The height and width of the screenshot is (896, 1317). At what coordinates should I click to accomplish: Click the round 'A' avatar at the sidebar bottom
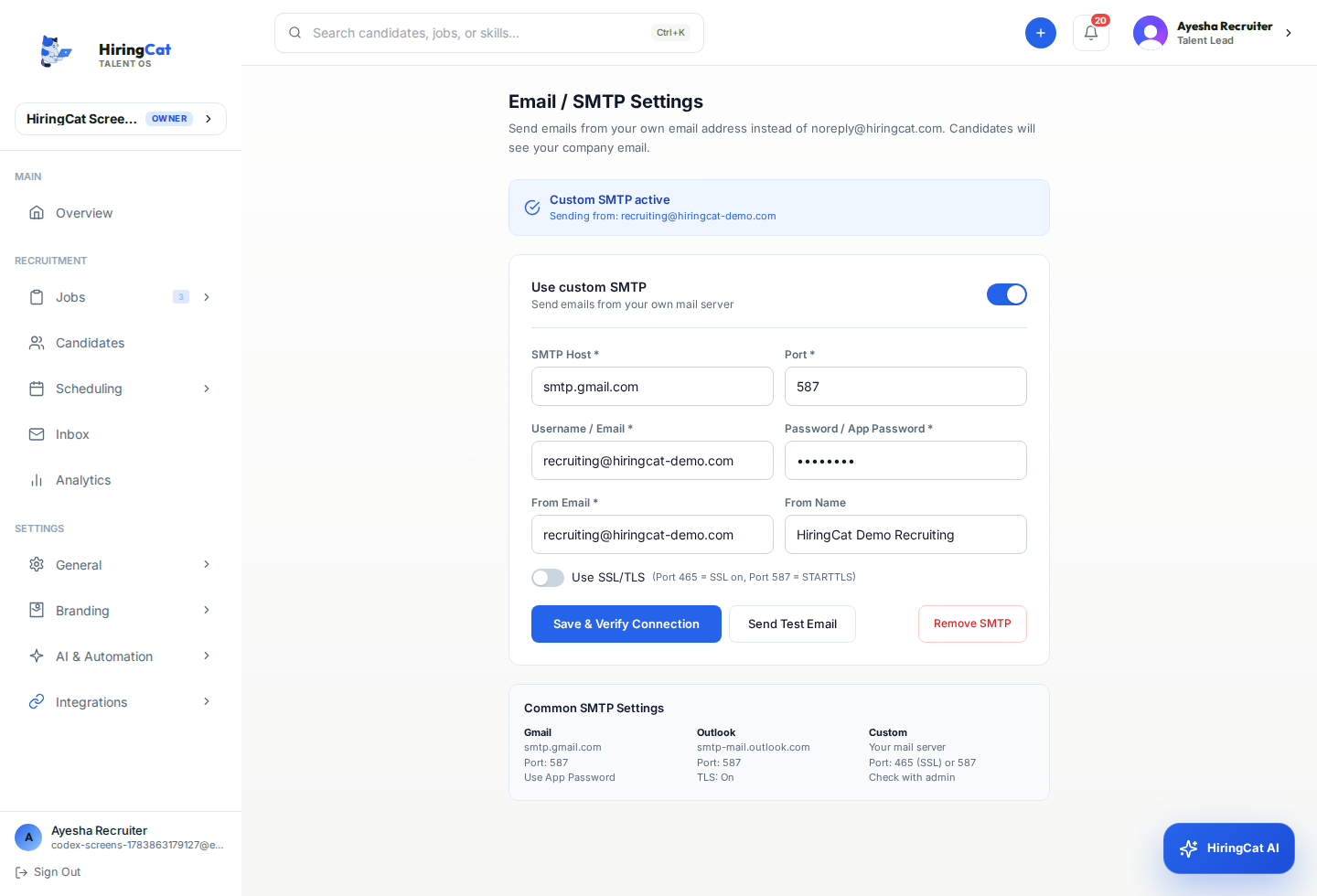[x=28, y=837]
